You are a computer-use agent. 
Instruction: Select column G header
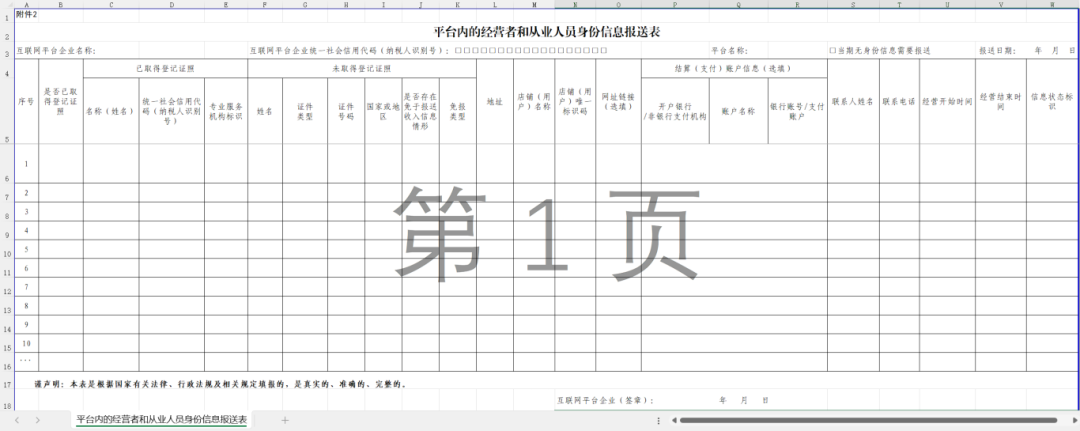(x=305, y=4)
